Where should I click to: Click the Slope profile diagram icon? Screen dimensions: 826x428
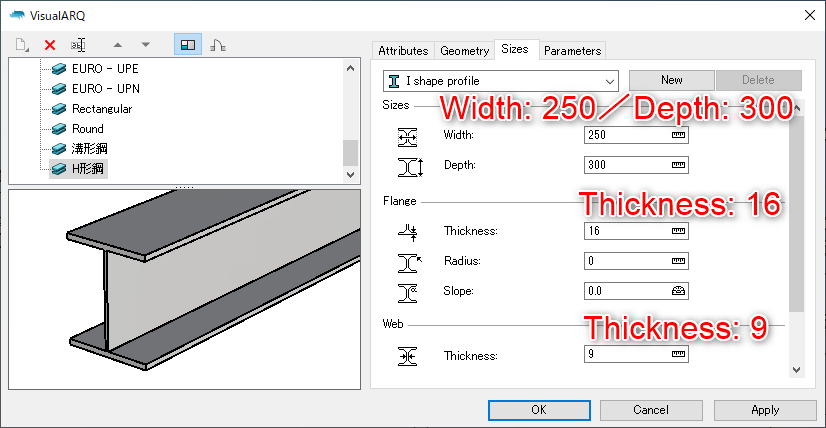click(x=408, y=293)
